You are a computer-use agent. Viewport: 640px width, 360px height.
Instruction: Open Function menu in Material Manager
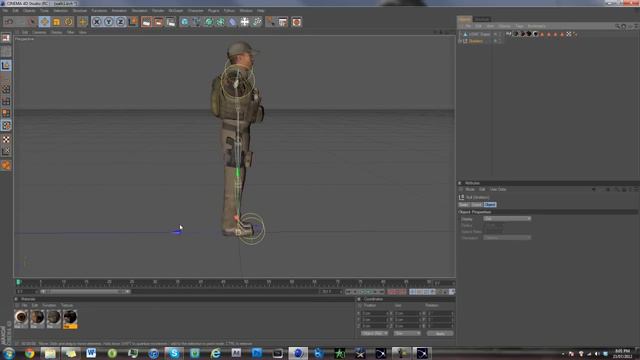tap(49, 305)
